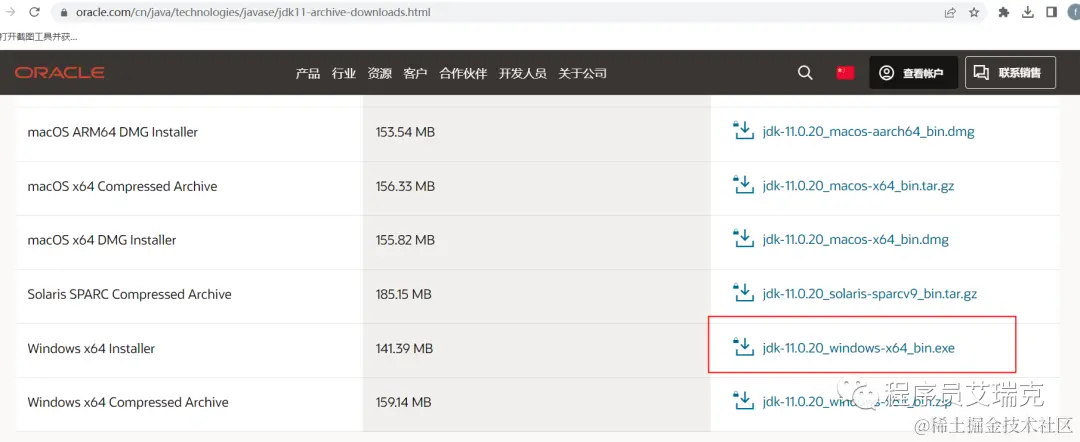The image size is (1080, 442).
Task: Open browser extensions puzzle icon
Action: (x=1004, y=12)
